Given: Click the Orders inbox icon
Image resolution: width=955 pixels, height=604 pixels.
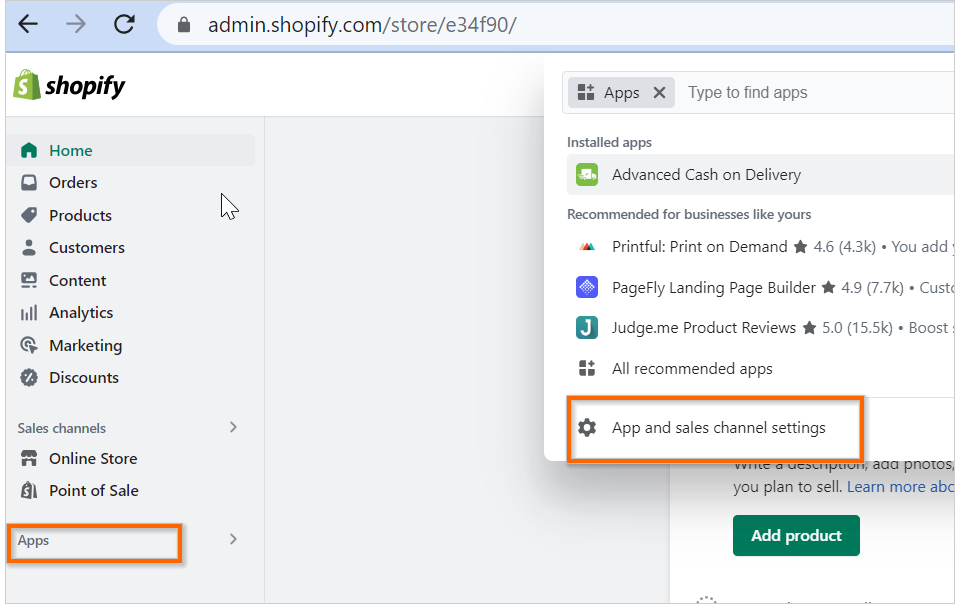Looking at the screenshot, I should point(29,183).
